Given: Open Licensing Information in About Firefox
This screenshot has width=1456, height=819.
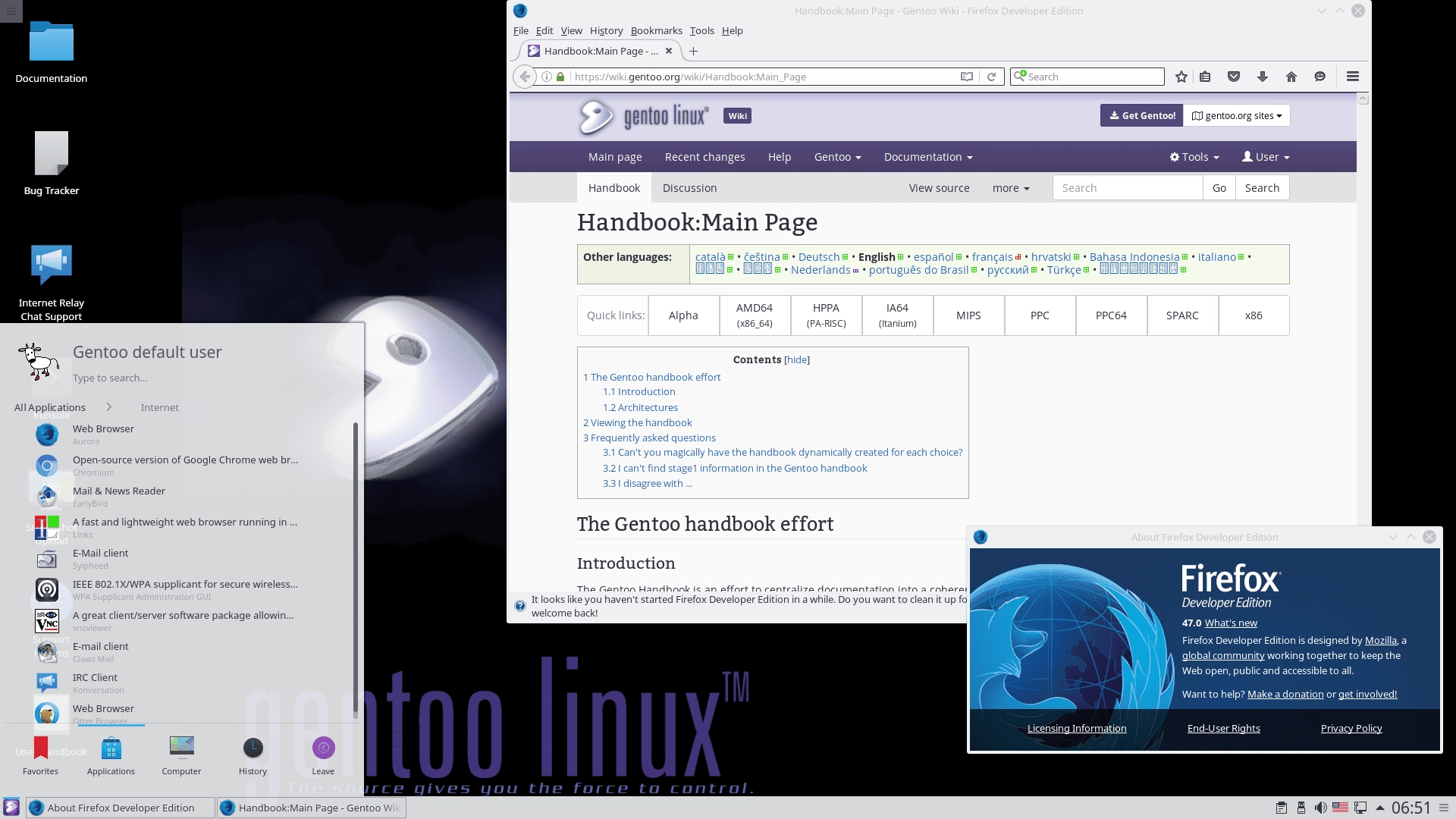Looking at the screenshot, I should pos(1077,728).
